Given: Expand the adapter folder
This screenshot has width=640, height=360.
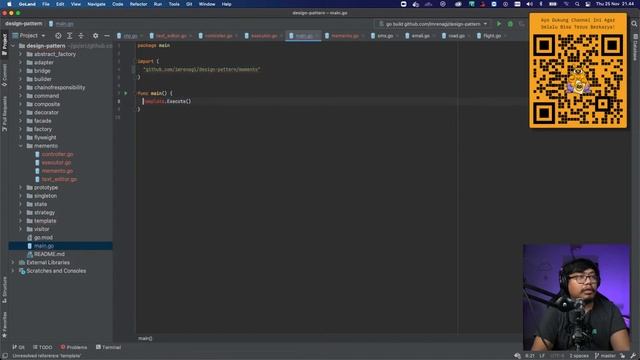Looking at the screenshot, I should coord(20,62).
